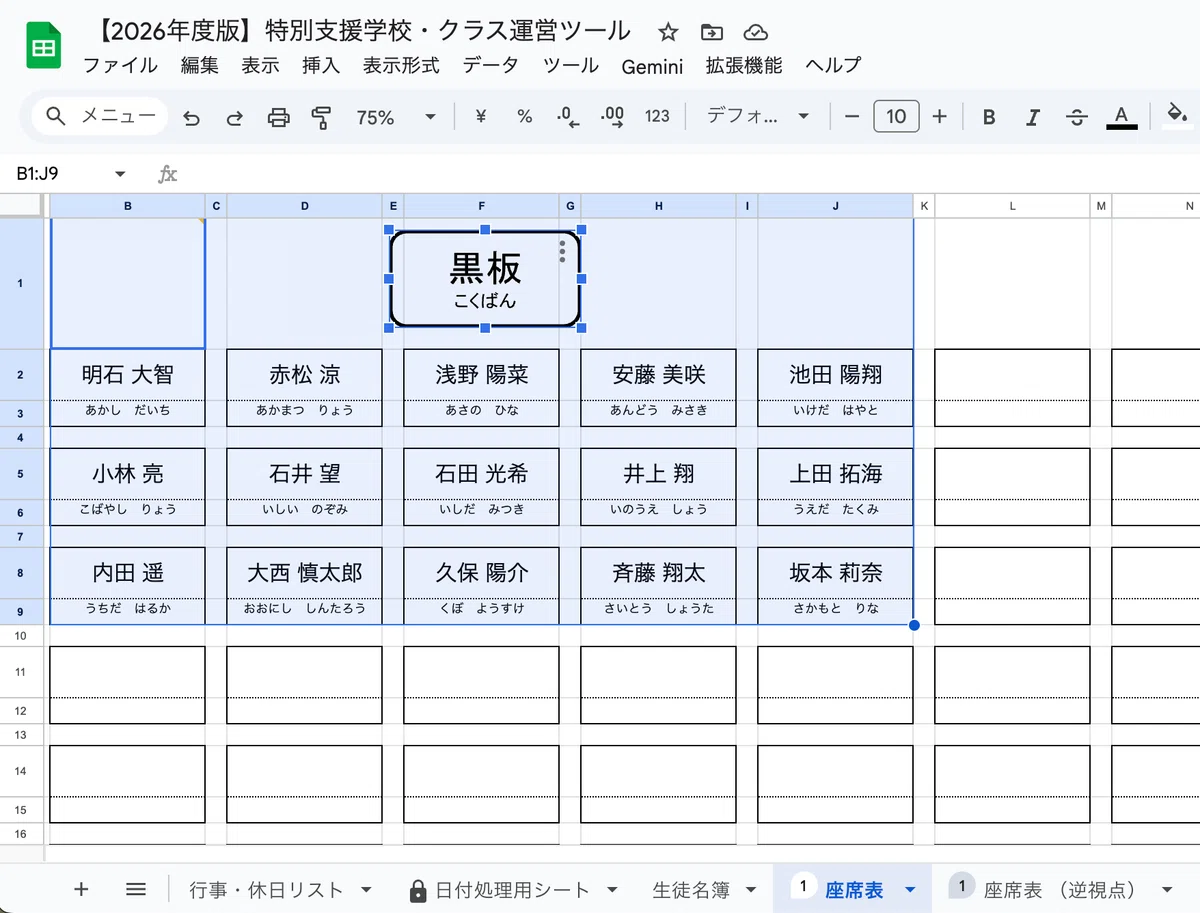This screenshot has height=913, width=1200.
Task: Open 行事・休日リスト tab dropdown arrow
Action: [366, 889]
